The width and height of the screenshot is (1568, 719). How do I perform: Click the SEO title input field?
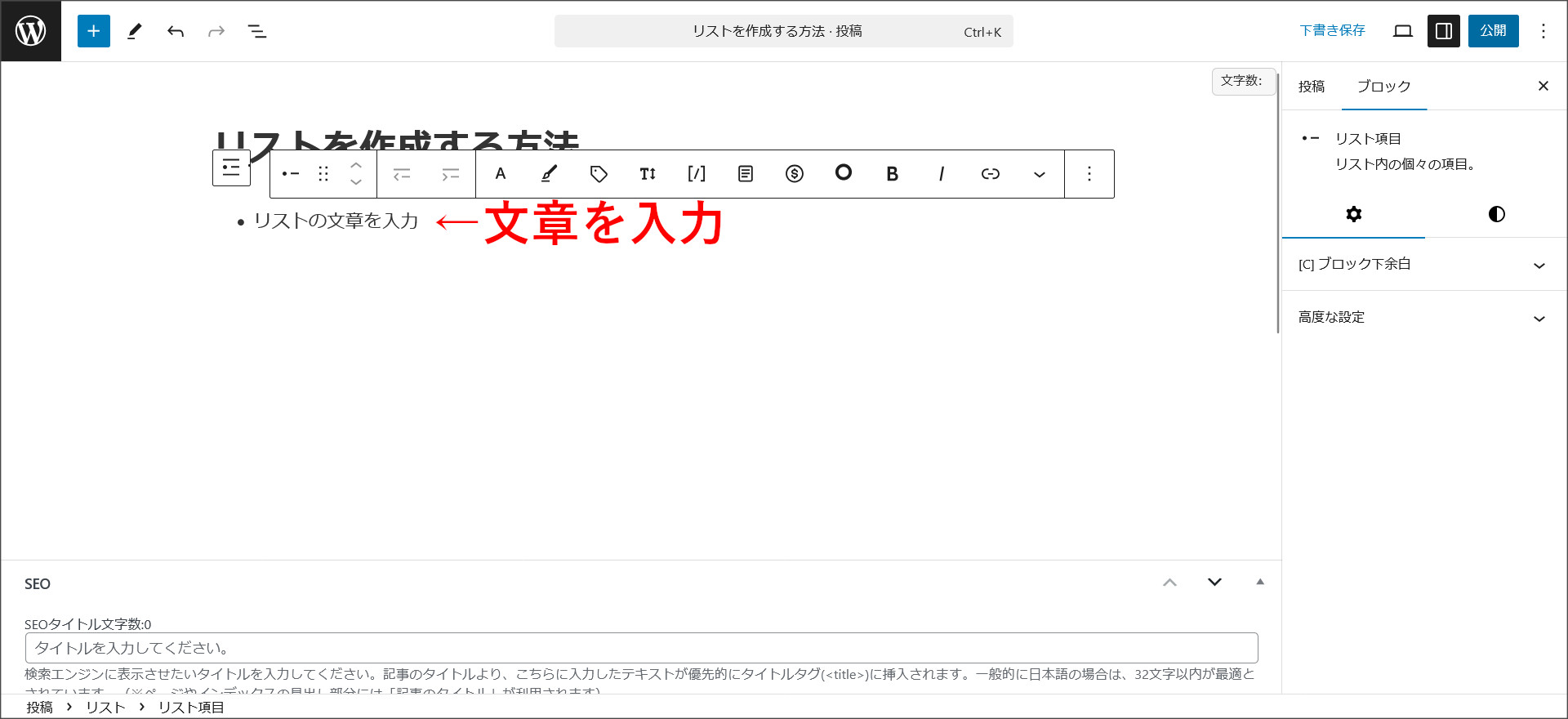point(642,648)
